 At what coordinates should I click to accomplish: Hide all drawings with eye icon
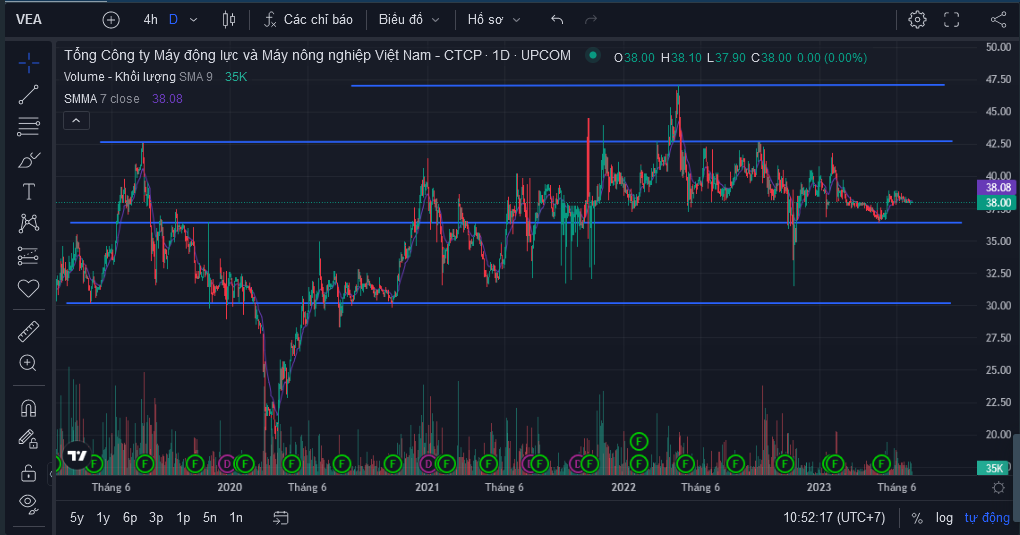click(x=28, y=502)
